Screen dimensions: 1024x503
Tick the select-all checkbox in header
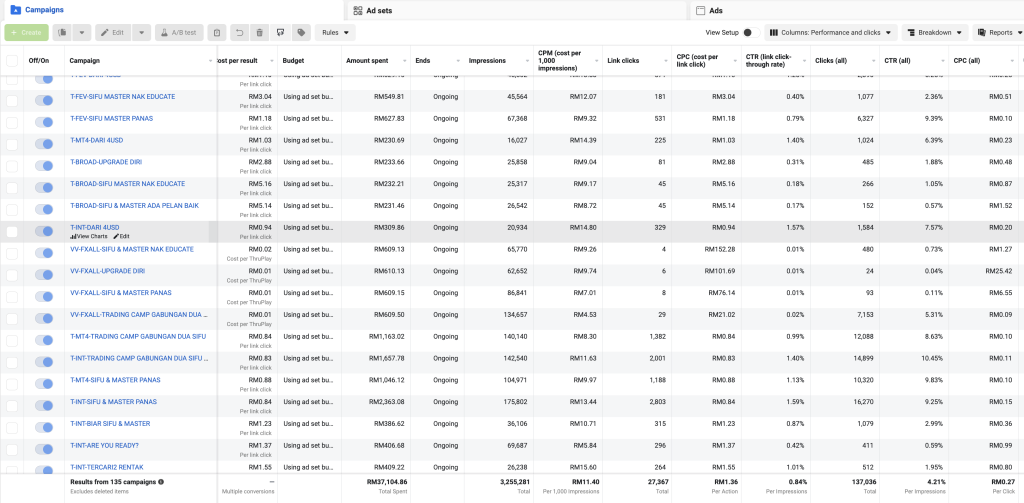tap(12, 61)
